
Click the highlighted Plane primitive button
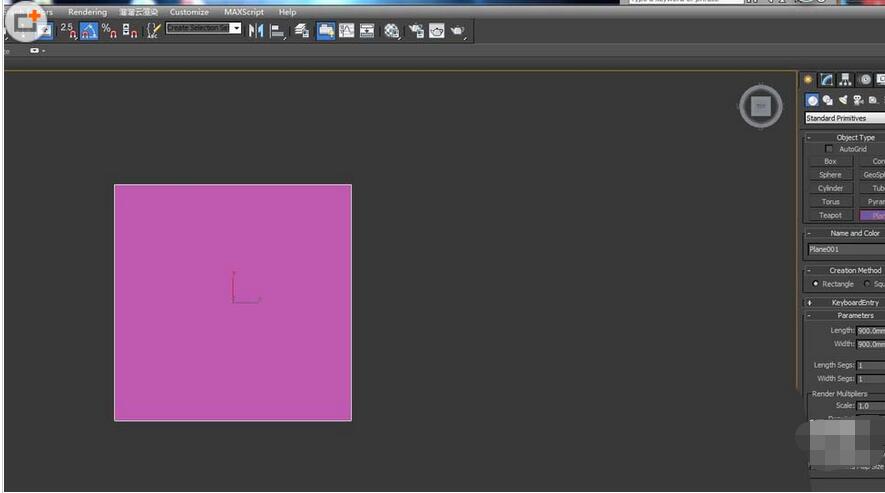(873, 216)
